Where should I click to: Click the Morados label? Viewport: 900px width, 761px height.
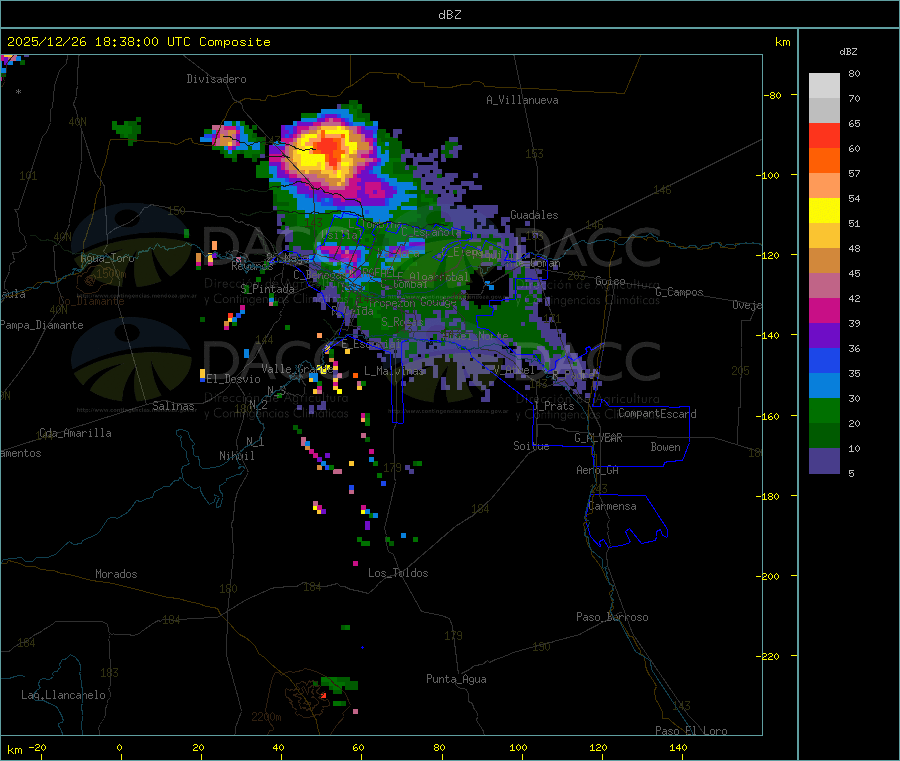[x=117, y=574]
